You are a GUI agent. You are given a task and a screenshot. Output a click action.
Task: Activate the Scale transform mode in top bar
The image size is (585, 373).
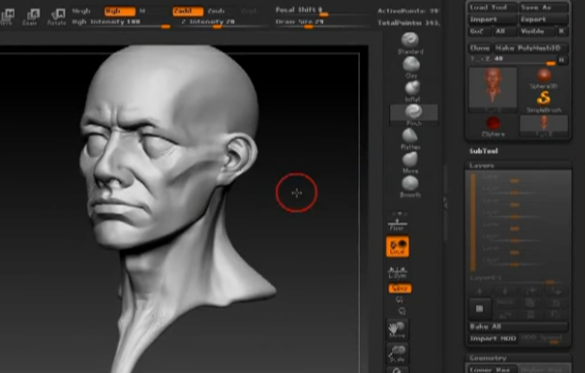click(30, 17)
